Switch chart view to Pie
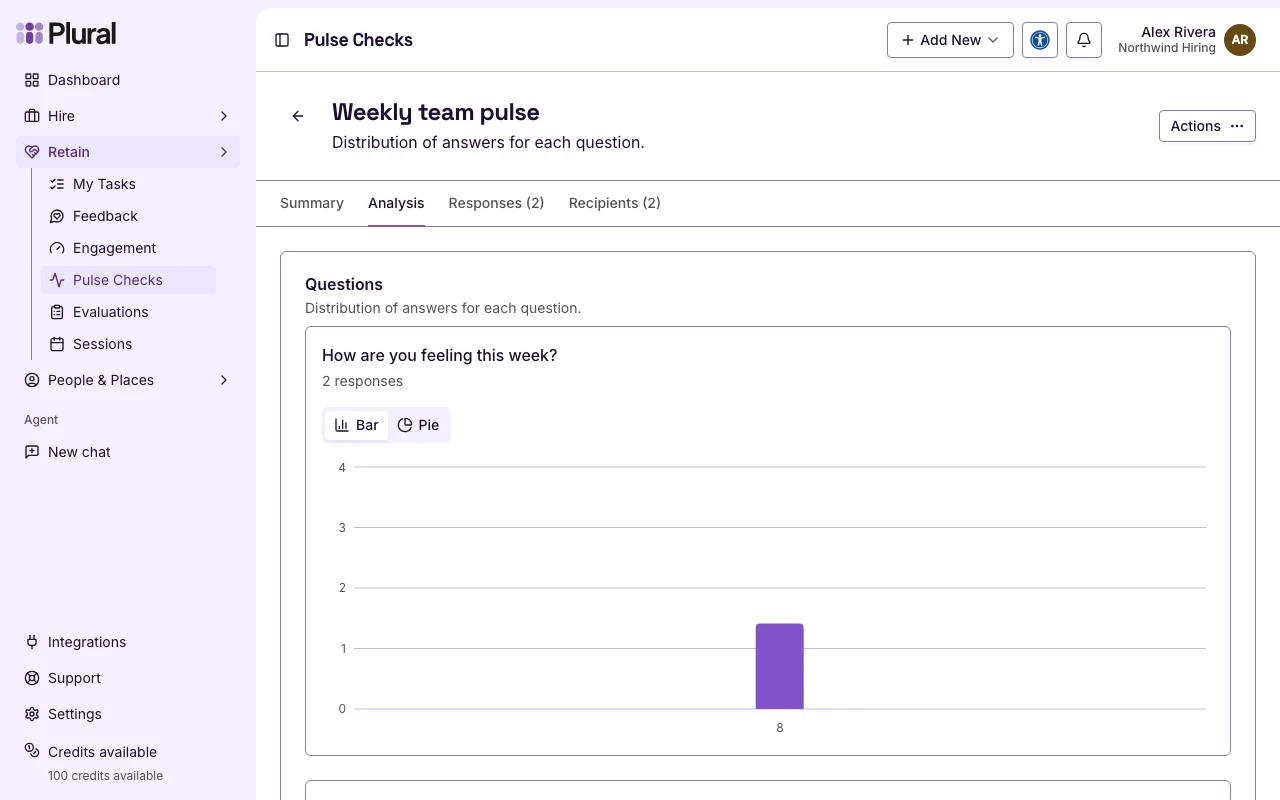 418,425
